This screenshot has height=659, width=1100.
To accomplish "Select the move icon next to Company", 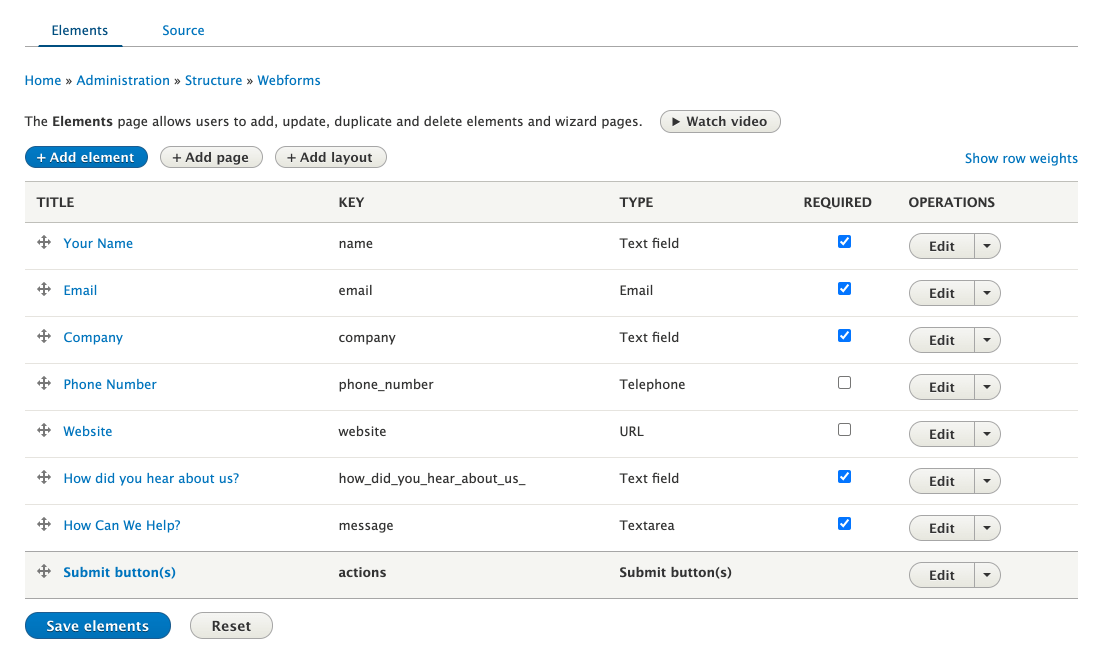I will [44, 337].
